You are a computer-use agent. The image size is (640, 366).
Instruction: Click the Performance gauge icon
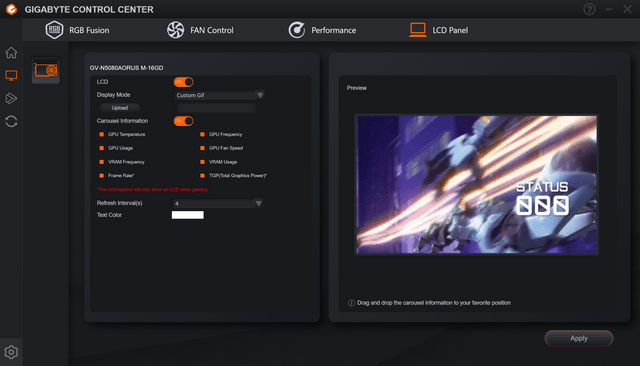[297, 30]
